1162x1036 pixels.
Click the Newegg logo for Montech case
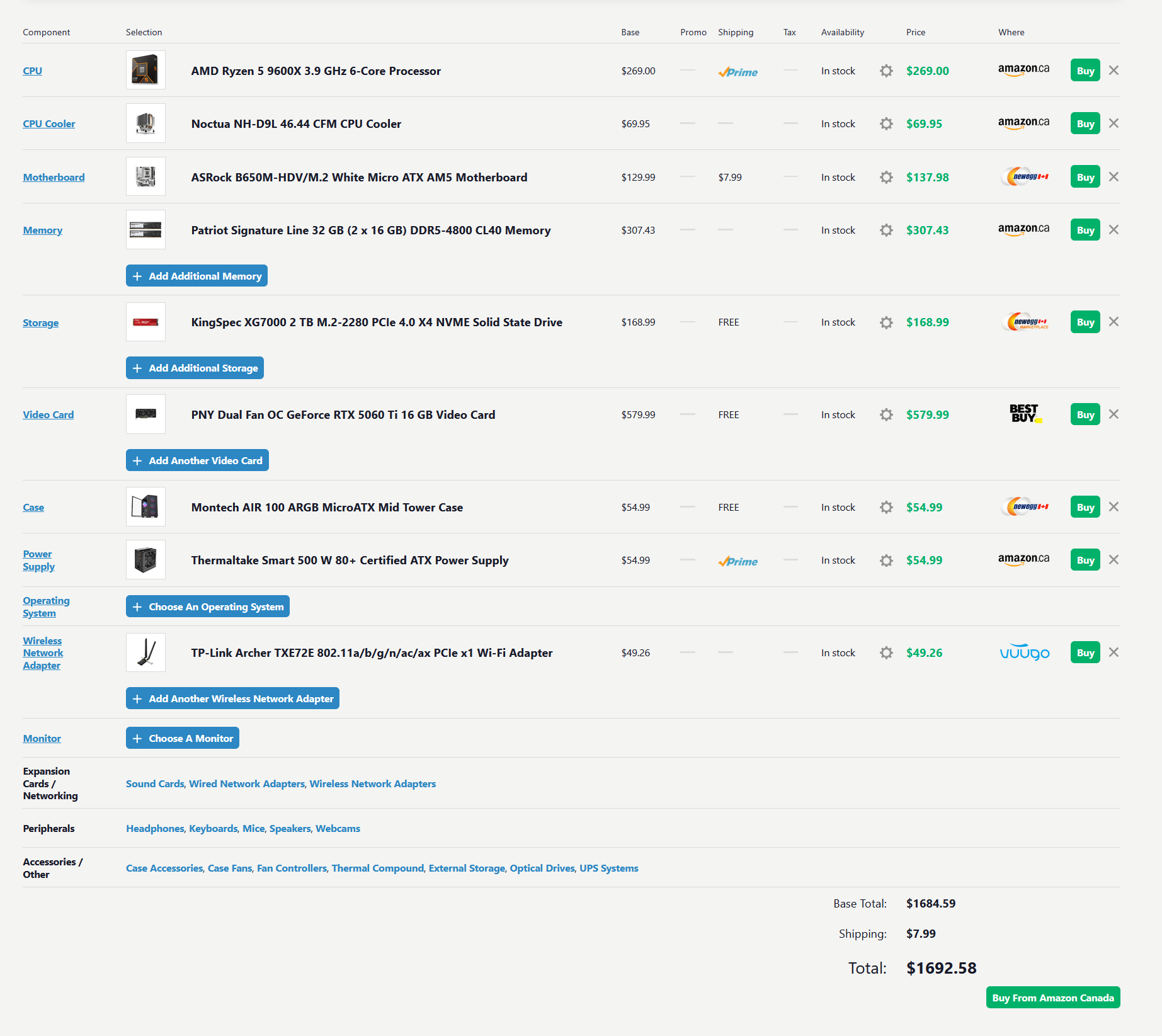[x=1025, y=506]
